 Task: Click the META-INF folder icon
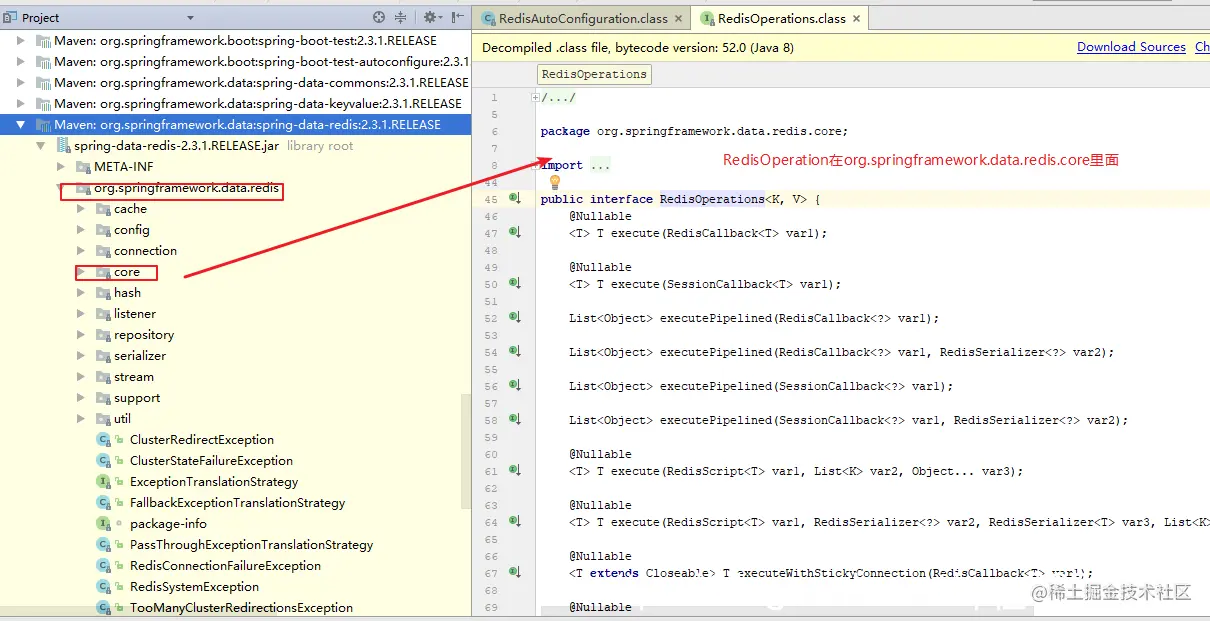[x=83, y=167]
